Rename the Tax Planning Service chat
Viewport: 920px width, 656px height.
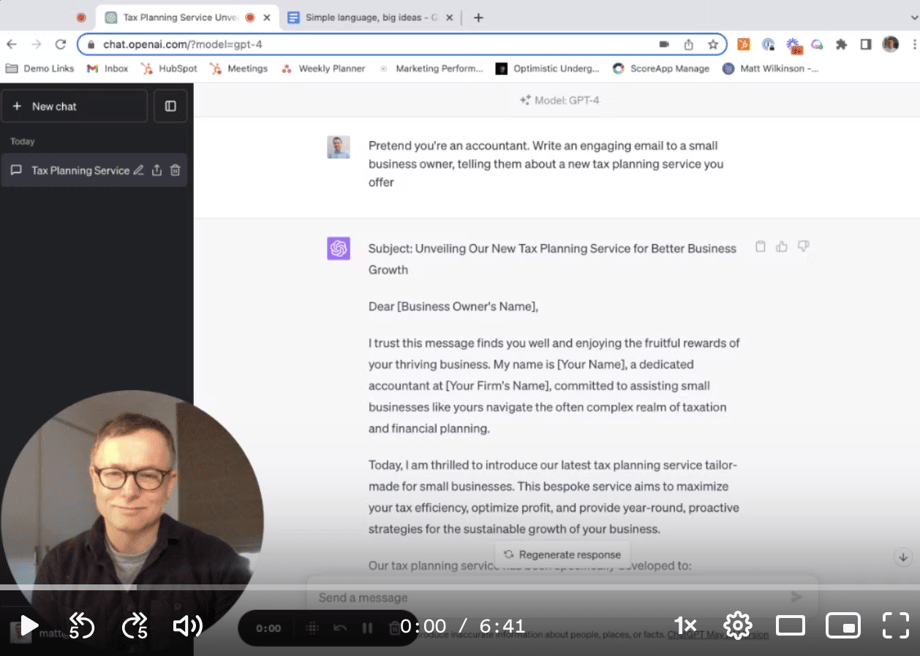(x=139, y=170)
